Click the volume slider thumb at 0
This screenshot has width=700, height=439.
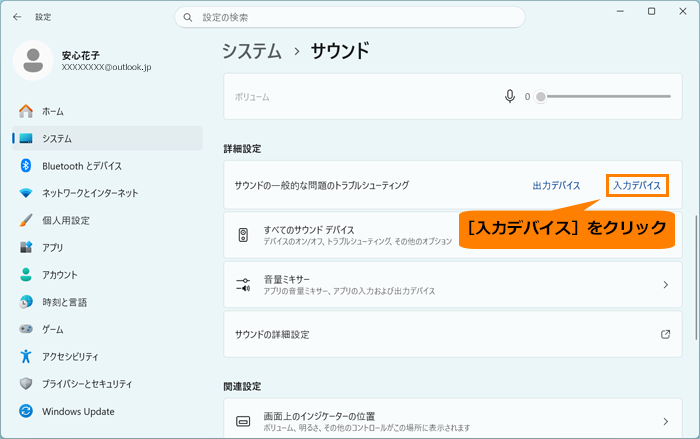(541, 96)
